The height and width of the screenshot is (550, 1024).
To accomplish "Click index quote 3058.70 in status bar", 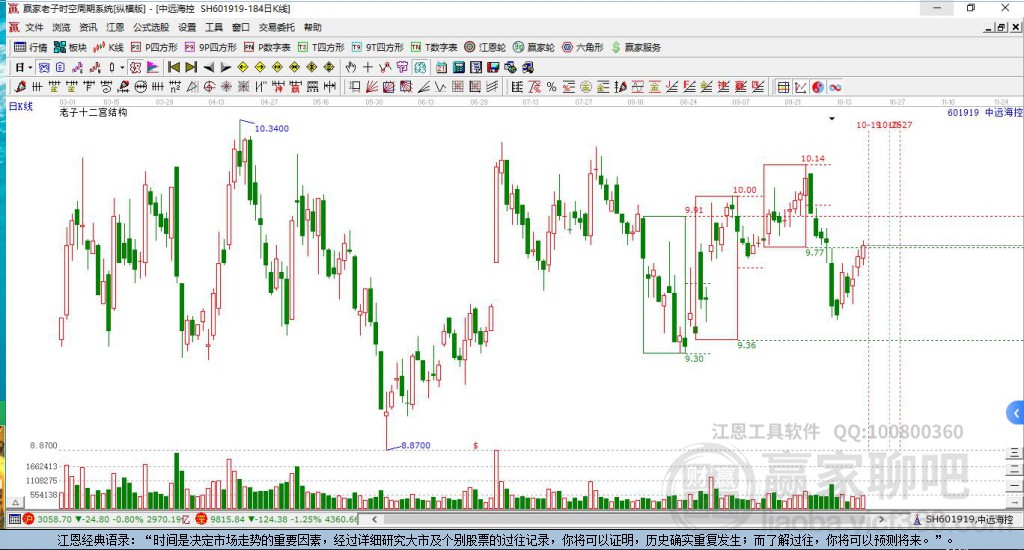I will coord(54,519).
